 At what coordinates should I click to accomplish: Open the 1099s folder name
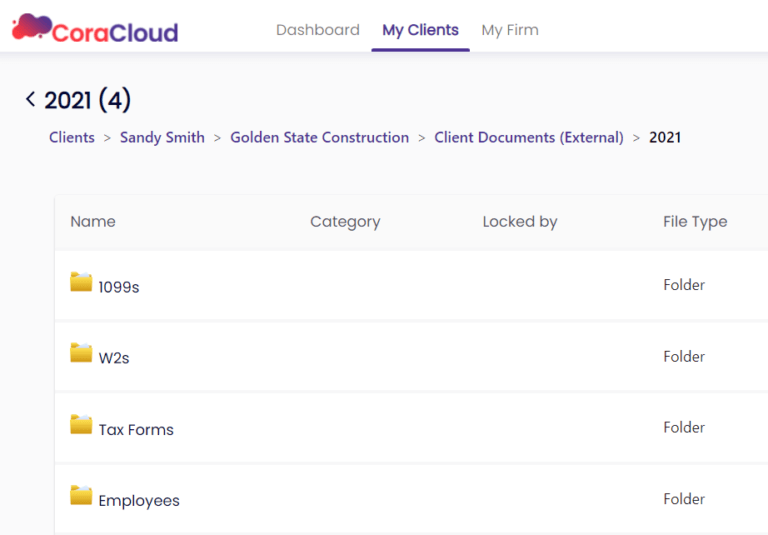[119, 287]
